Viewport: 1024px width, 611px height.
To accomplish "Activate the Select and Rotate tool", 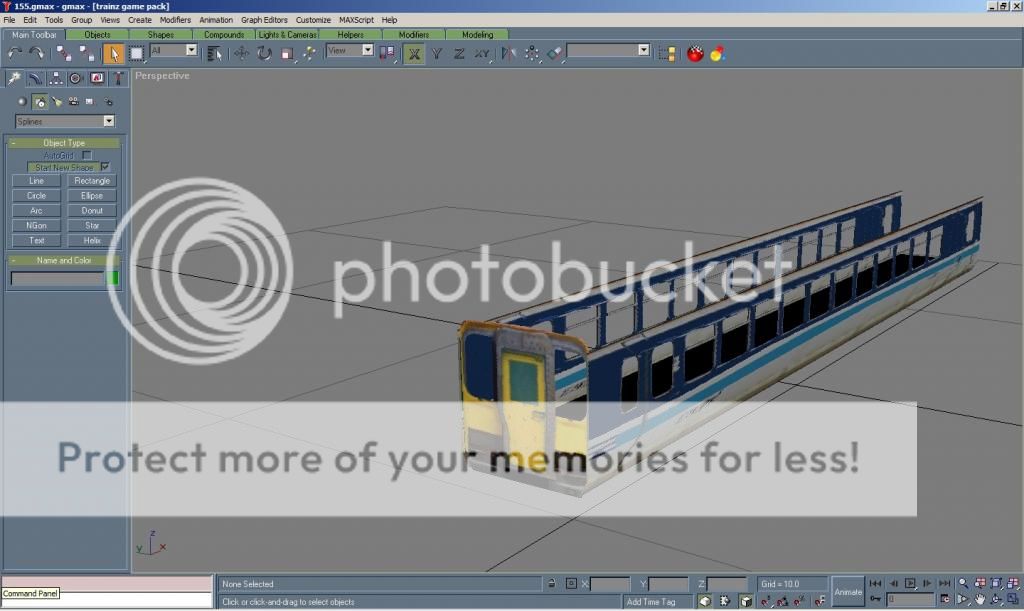I will tap(264, 53).
